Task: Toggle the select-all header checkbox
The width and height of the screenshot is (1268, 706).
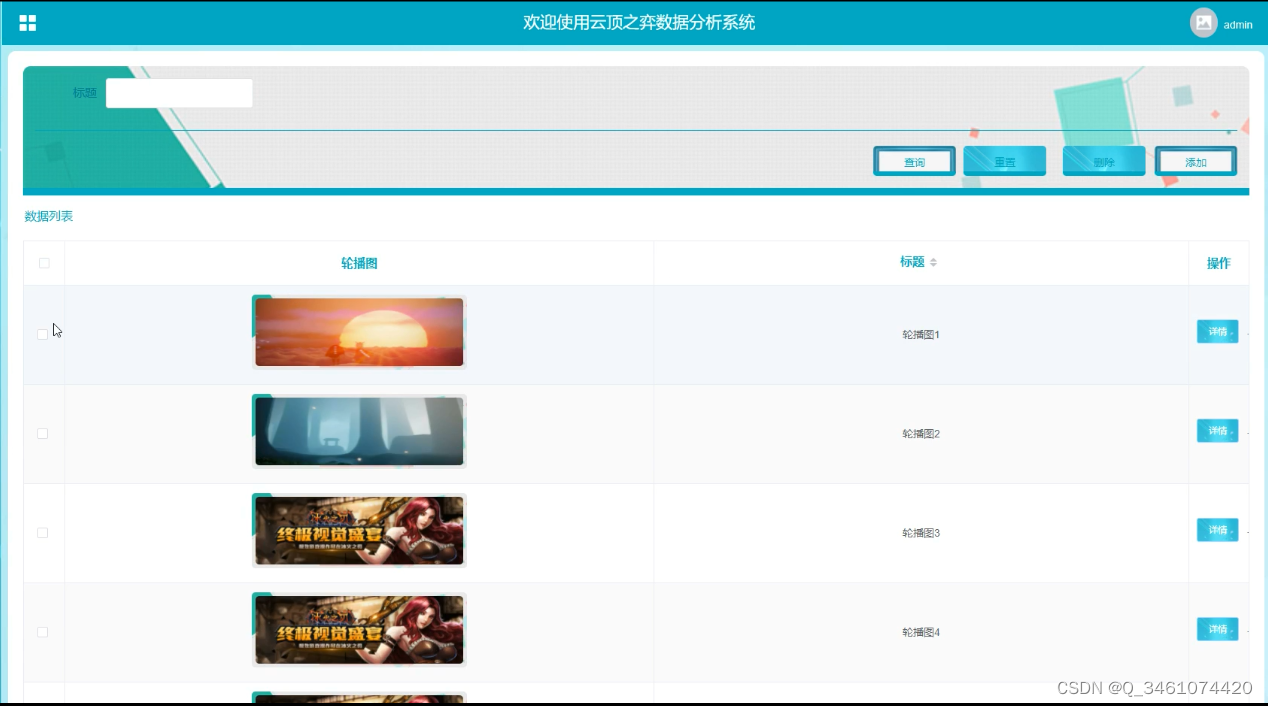Action: pyautogui.click(x=43, y=263)
